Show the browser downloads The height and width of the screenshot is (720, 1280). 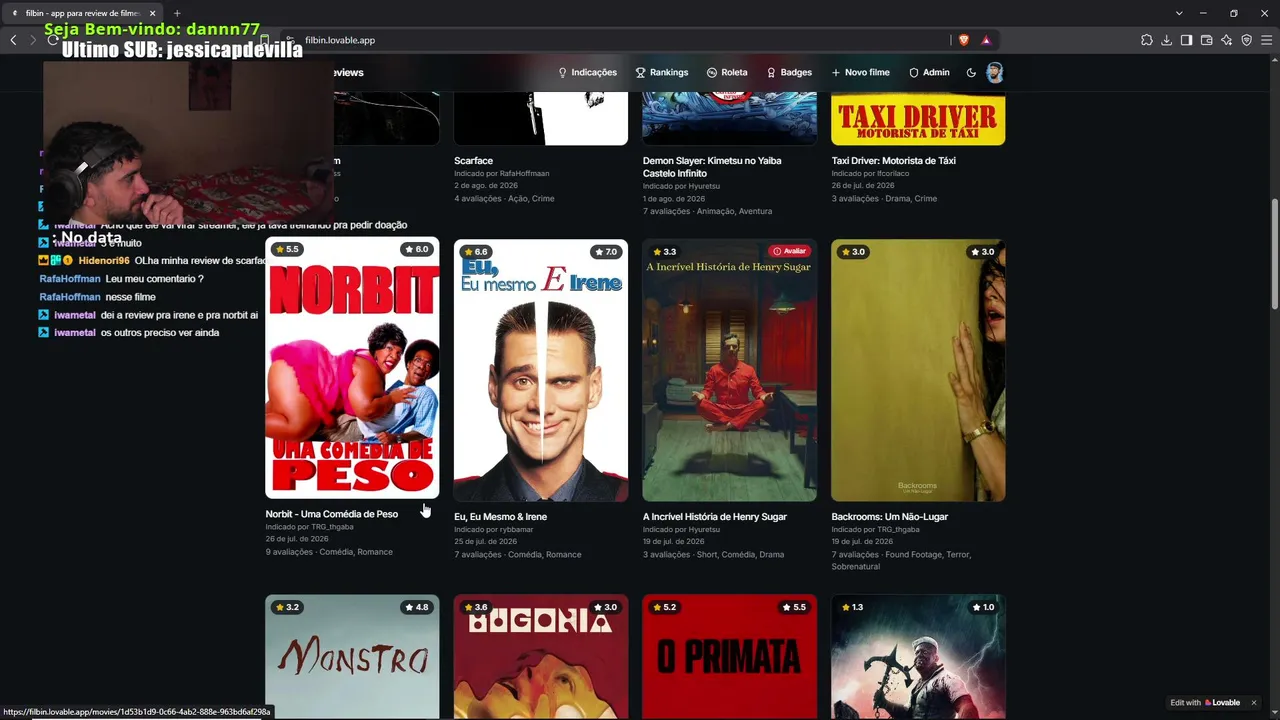[1167, 40]
